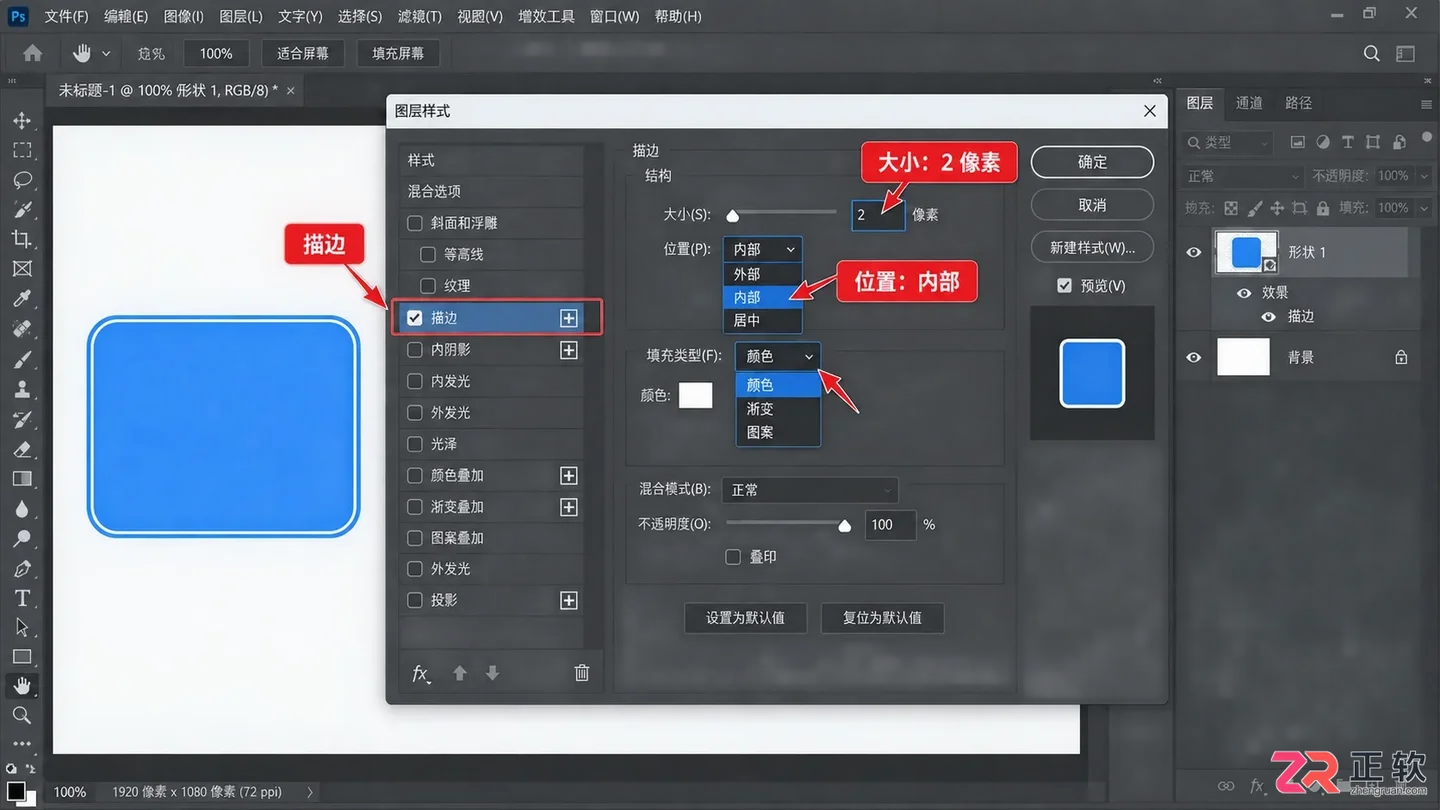Image resolution: width=1440 pixels, height=810 pixels.
Task: Click the trash icon in Layer Style dialog
Action: click(x=582, y=673)
